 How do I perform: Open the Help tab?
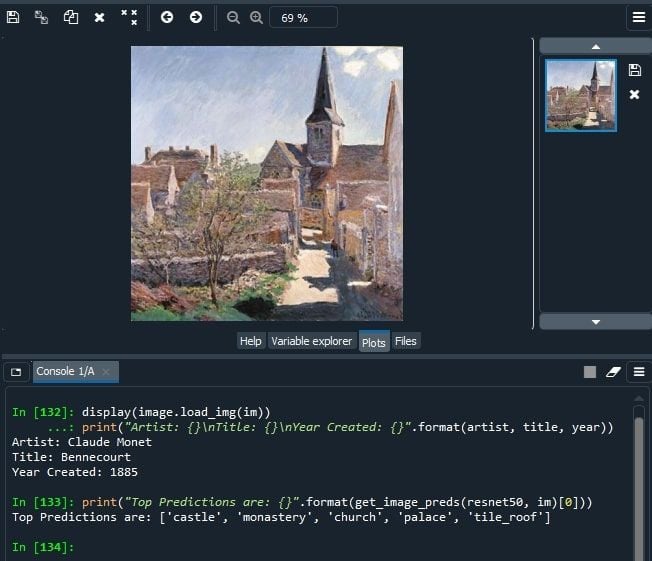coord(250,341)
